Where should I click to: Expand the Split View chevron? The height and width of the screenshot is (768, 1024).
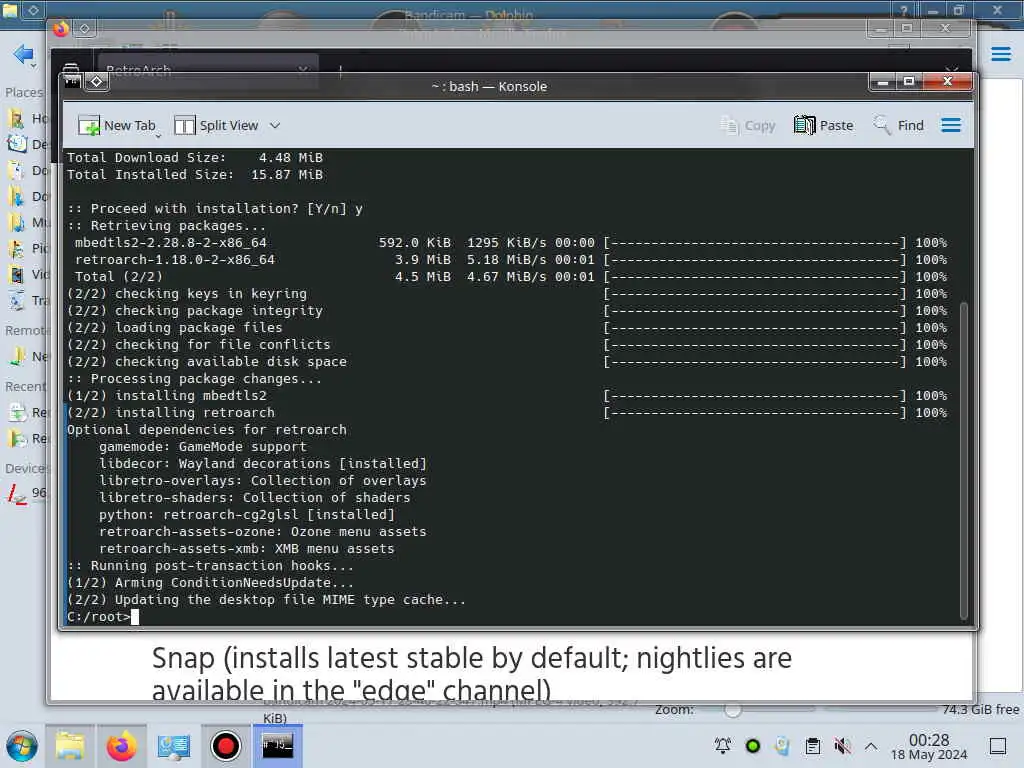[x=275, y=125]
